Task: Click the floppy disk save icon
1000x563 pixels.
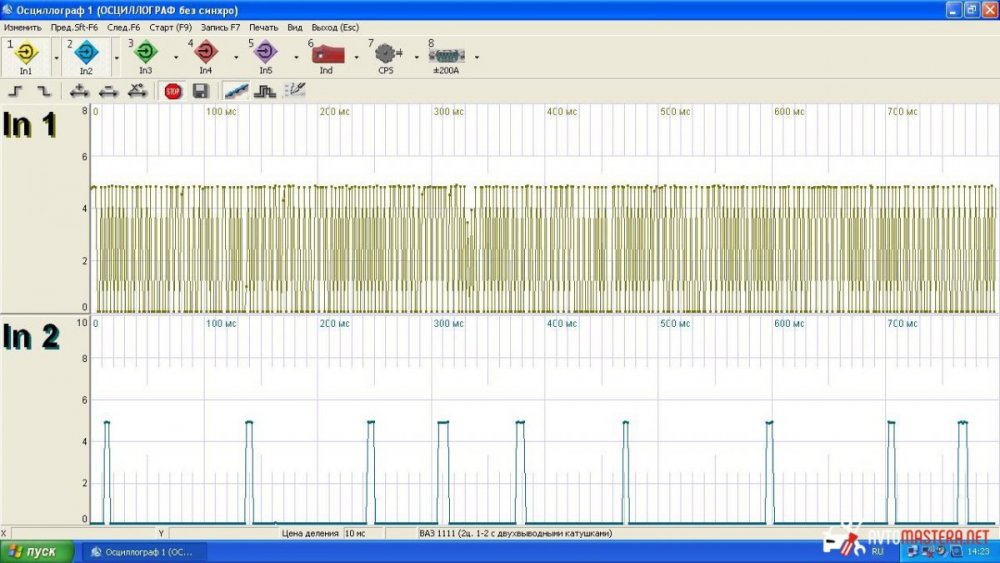Action: point(200,91)
